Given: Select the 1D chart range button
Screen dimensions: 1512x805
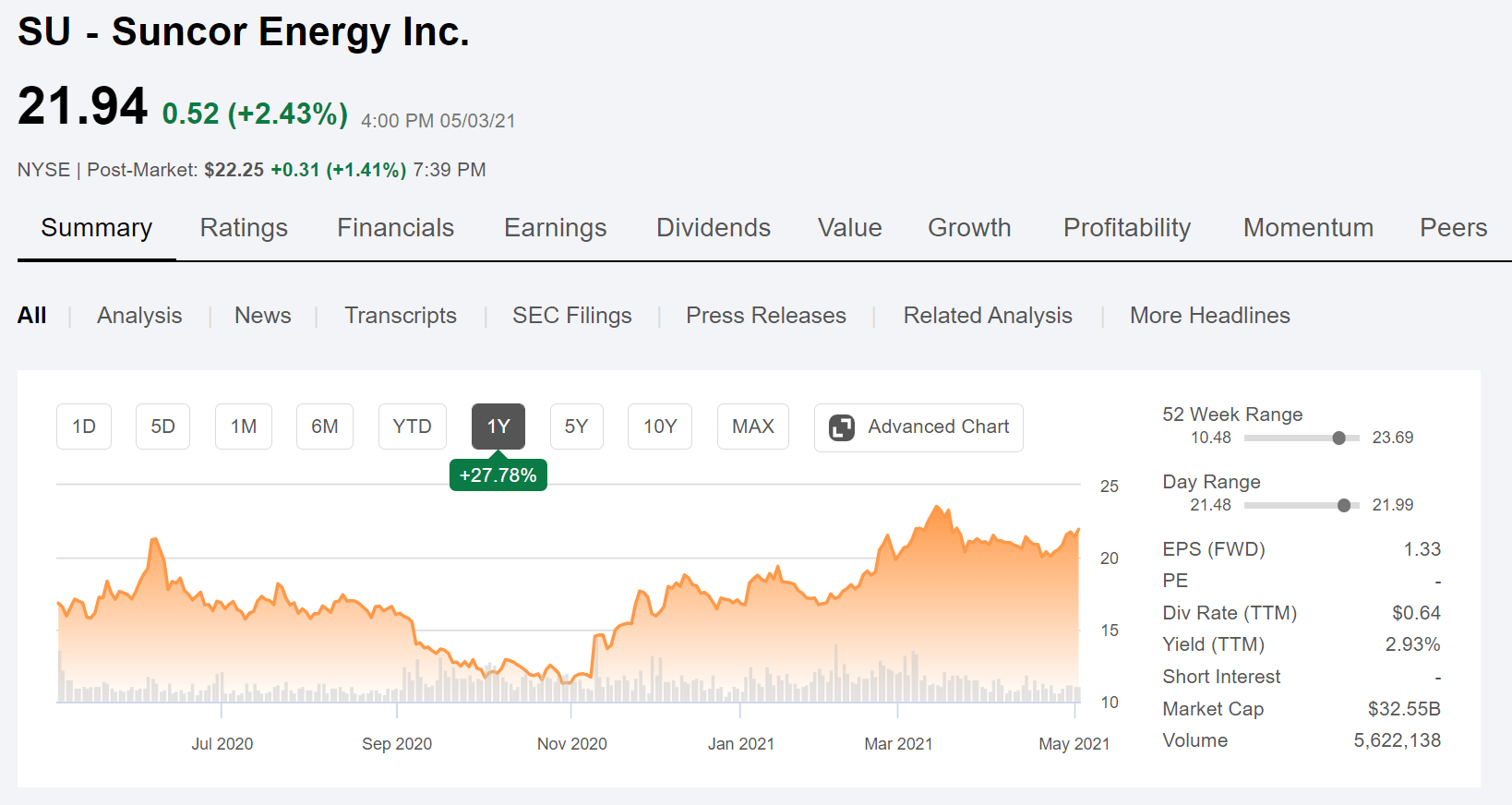Looking at the screenshot, I should pyautogui.click(x=83, y=427).
